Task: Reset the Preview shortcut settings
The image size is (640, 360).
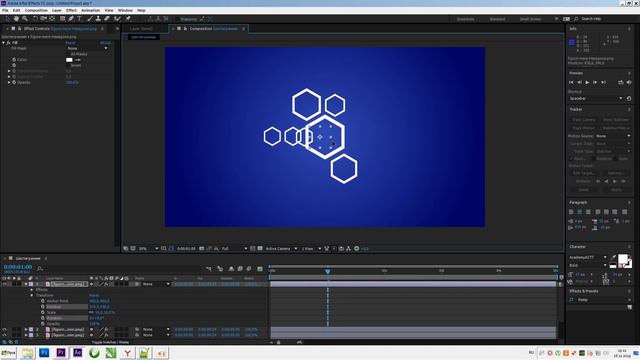Action: tap(629, 98)
